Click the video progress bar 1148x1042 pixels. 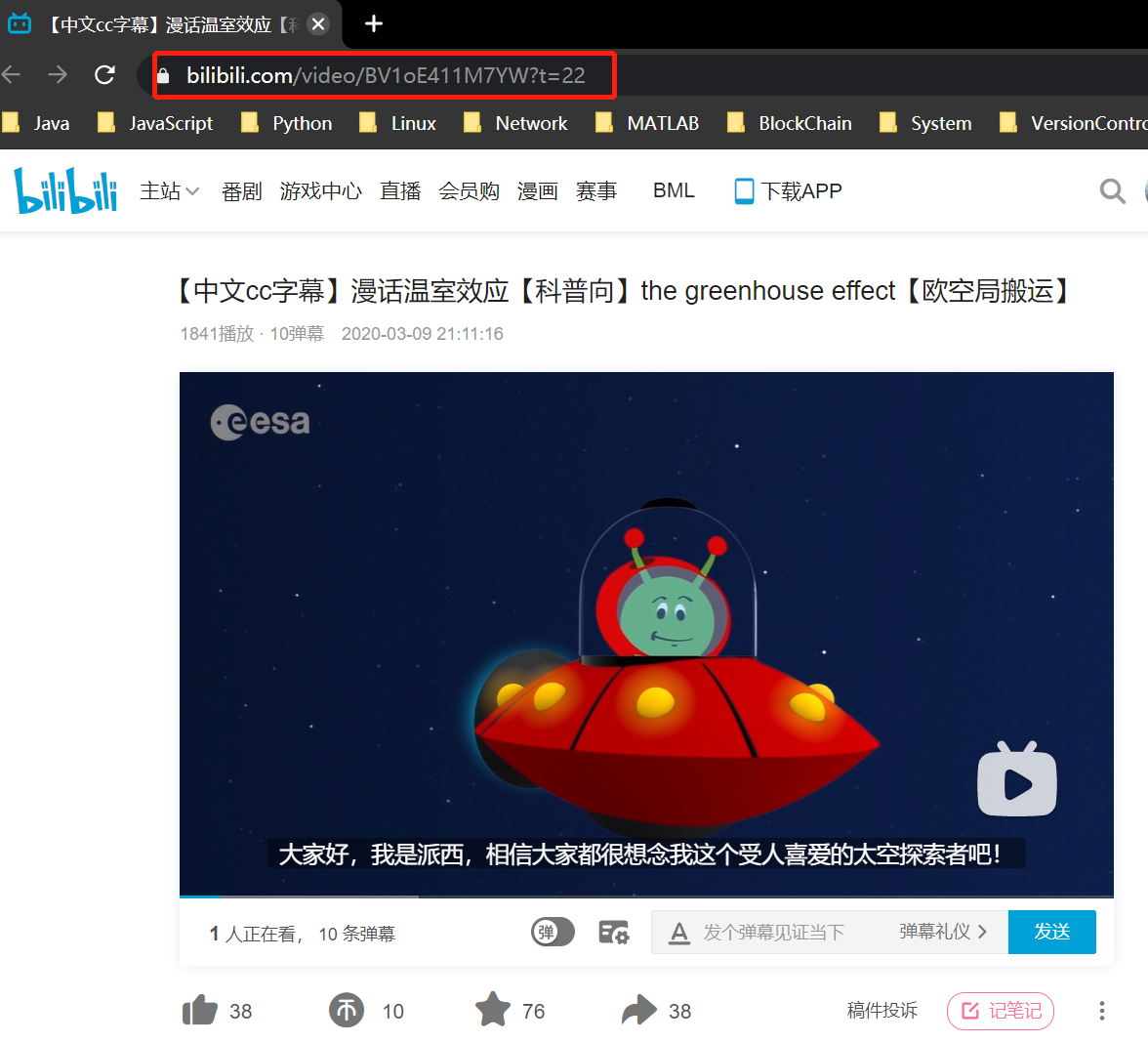[x=646, y=896]
